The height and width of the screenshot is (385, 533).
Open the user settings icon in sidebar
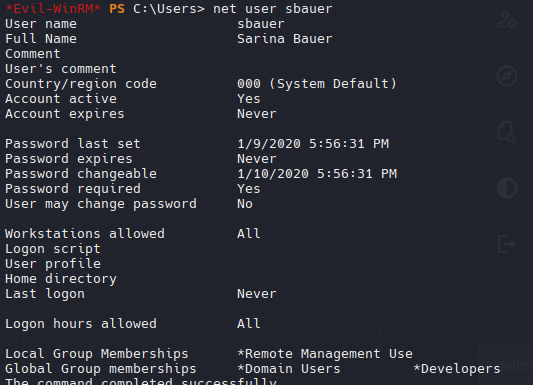[507, 20]
